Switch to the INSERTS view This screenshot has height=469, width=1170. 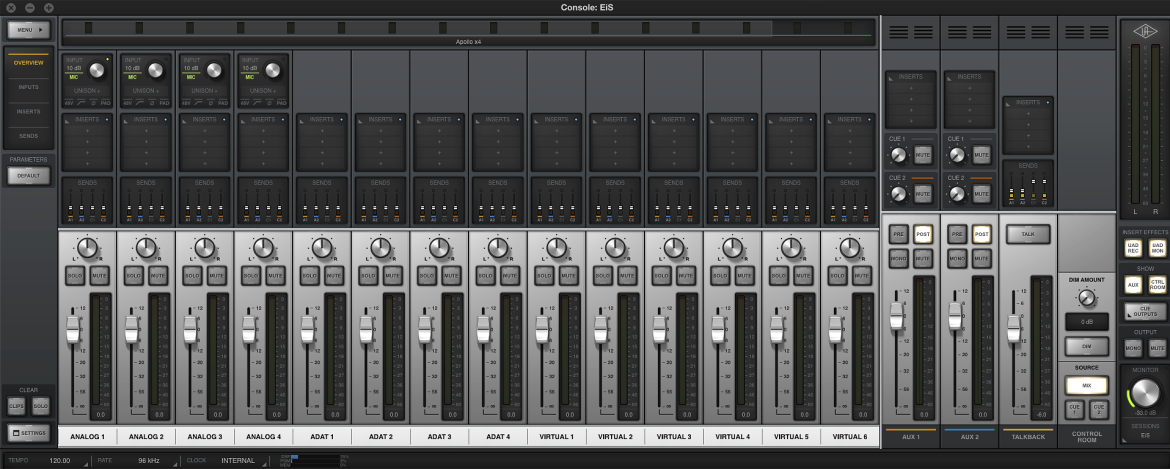pos(28,112)
